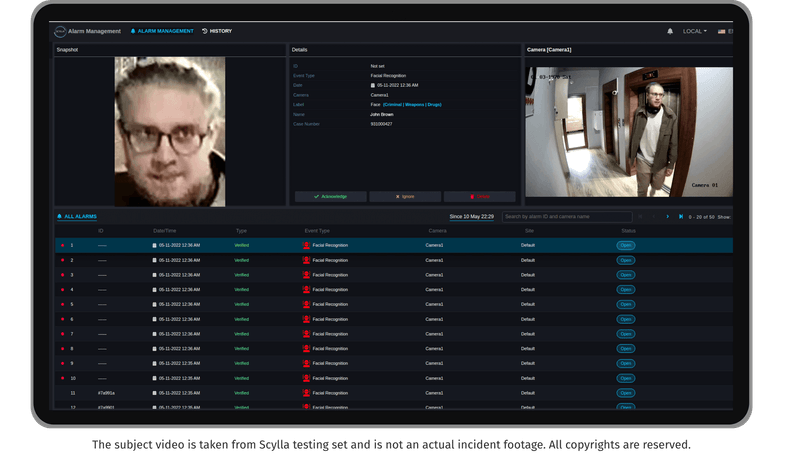The image size is (812, 462).
Task: Click Facial Recognition text in alarm row 10
Action: (330, 379)
